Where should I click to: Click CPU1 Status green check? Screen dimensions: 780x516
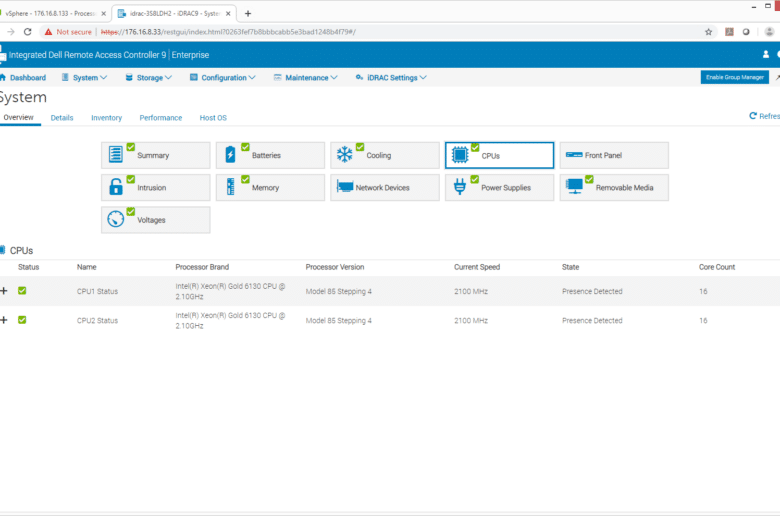pyautogui.click(x=22, y=291)
